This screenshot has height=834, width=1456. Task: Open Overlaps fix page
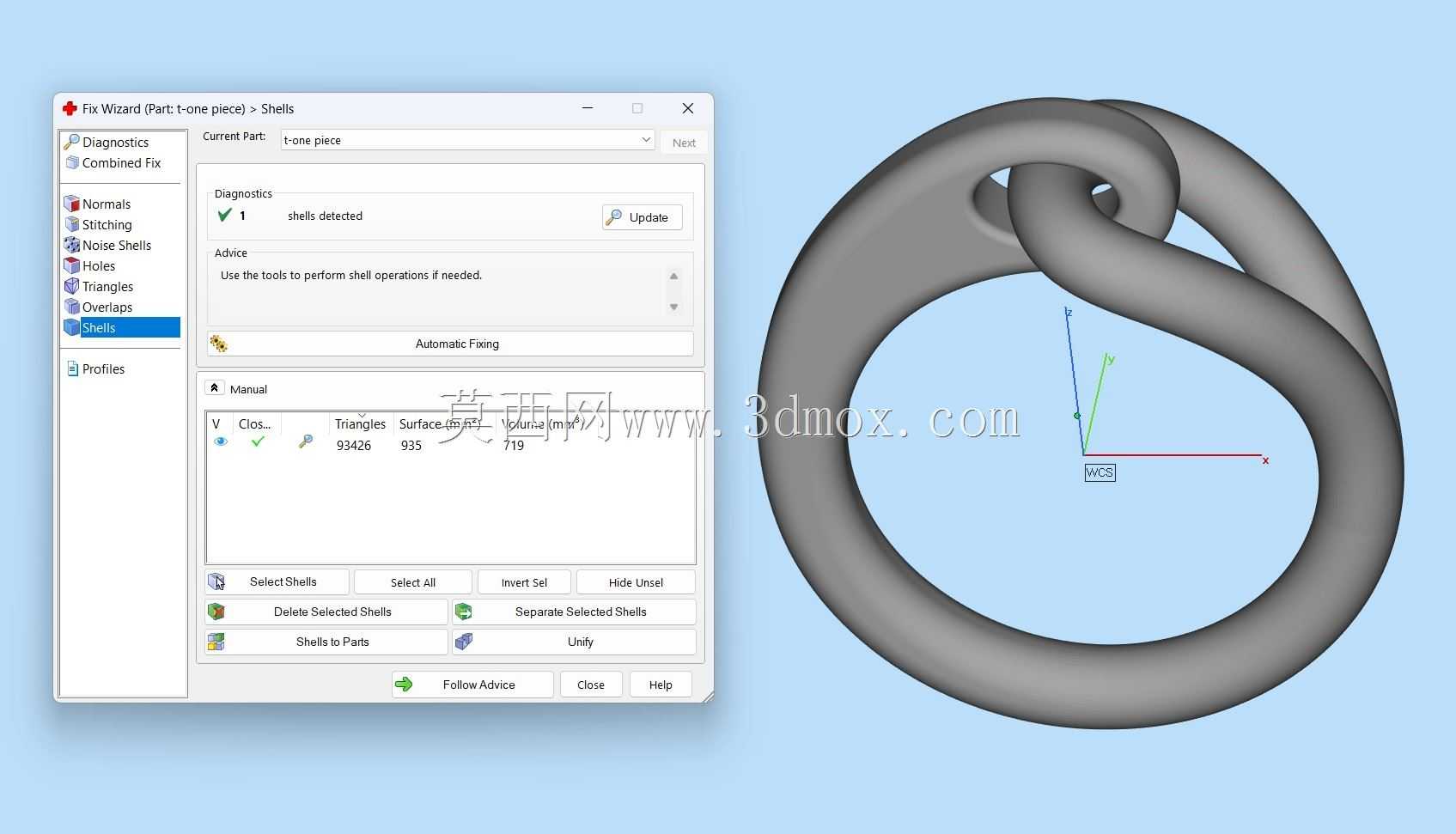107,307
